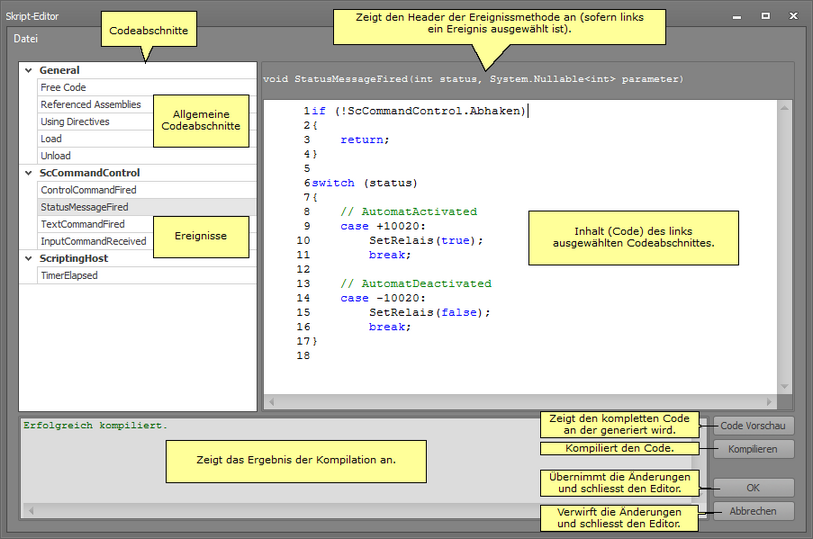
Task: Click the 'Erfolgreich kompiliert.' output message
Action: point(95,425)
